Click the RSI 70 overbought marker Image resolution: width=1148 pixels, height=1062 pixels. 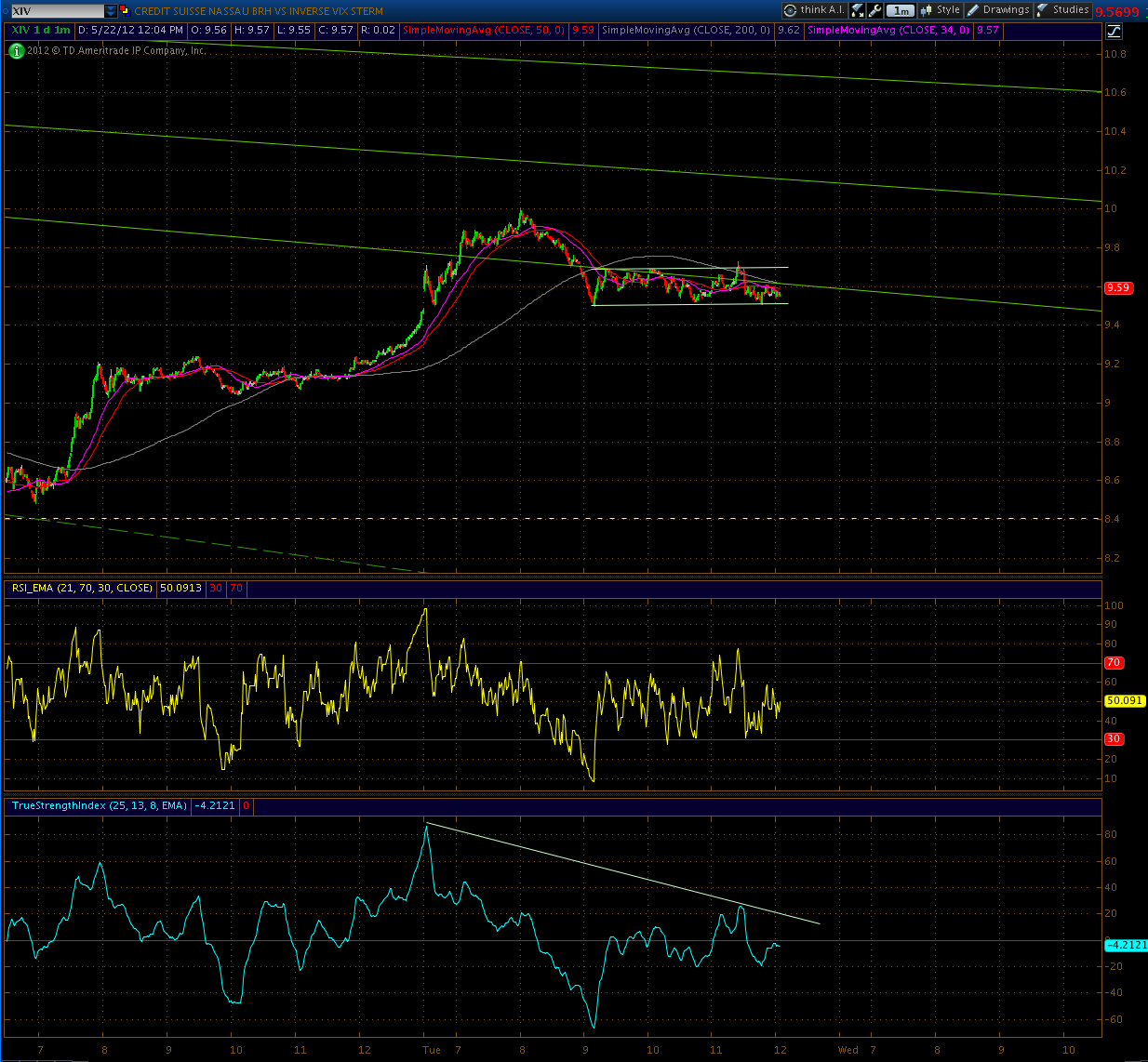[x=1114, y=663]
